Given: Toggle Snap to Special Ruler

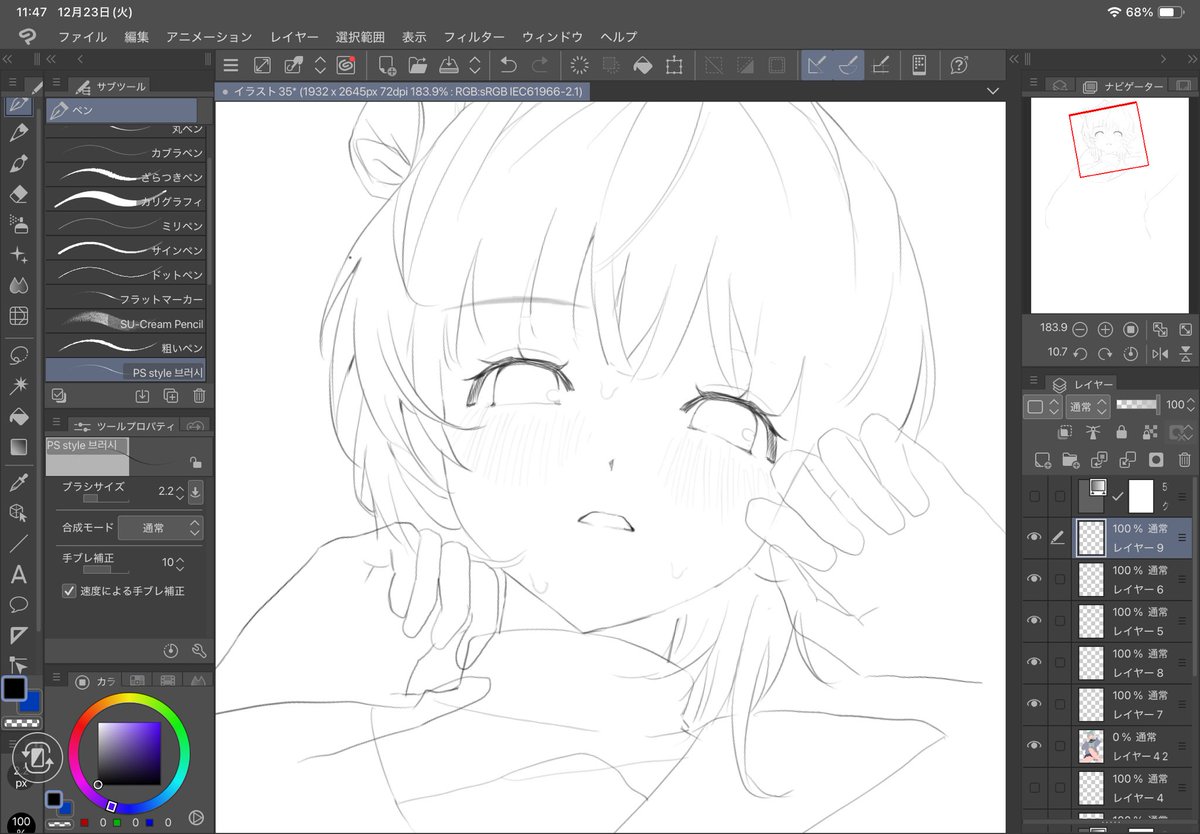Looking at the screenshot, I should click(x=848, y=65).
